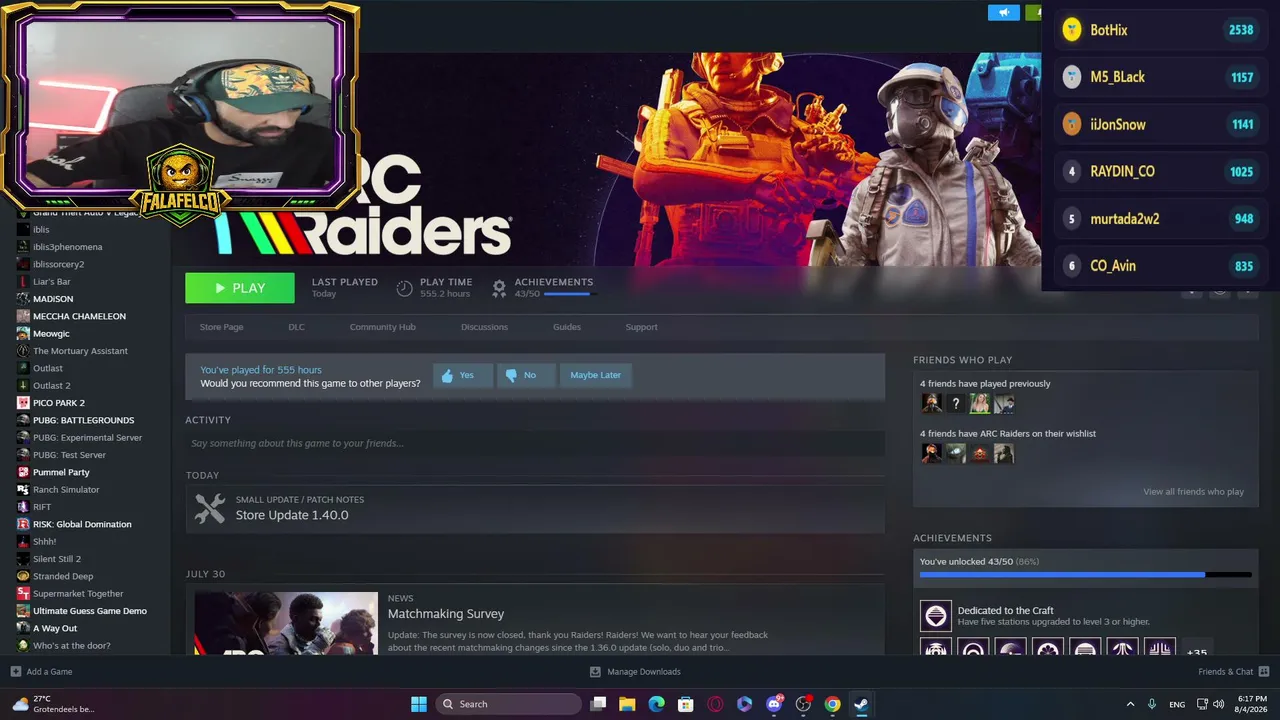Click the achievements progress bar

1085,575
